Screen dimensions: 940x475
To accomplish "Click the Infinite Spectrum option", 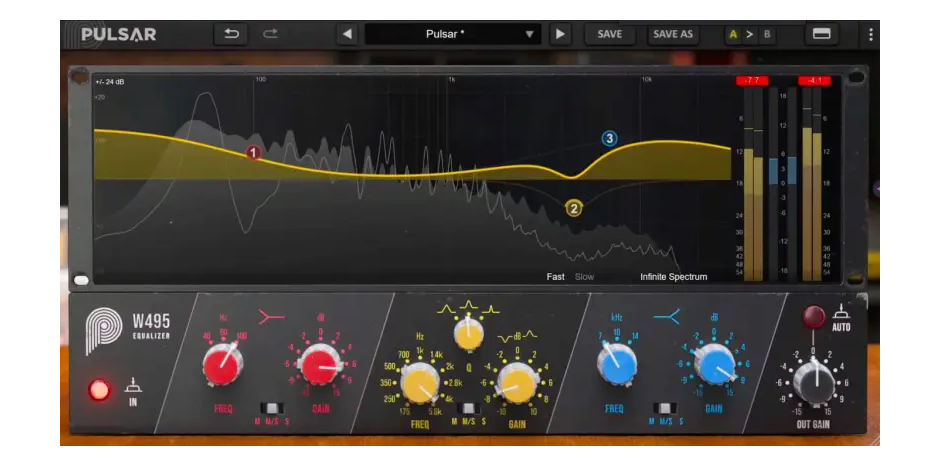I will (673, 276).
